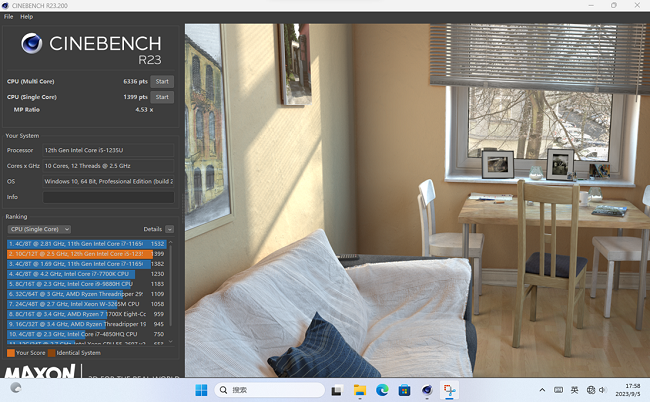
Task: Open File Explorer from the taskbar
Action: 359,389
